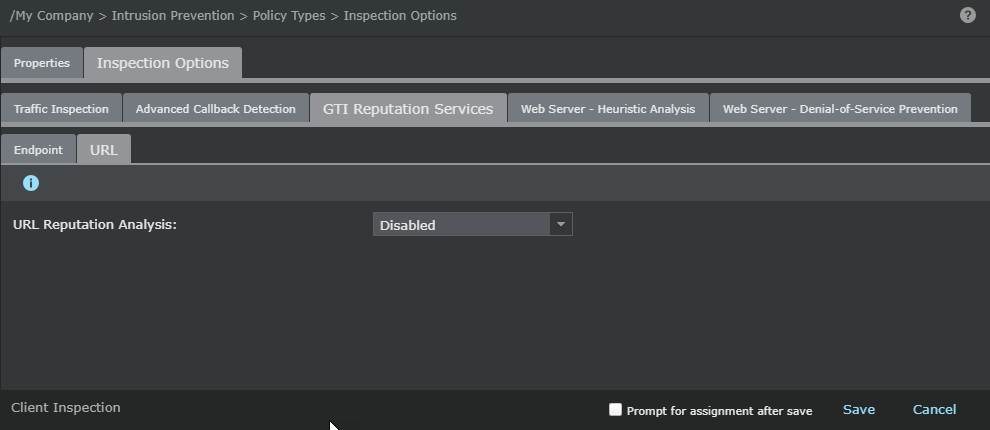Select GTI Reputation Services tab

pyautogui.click(x=408, y=109)
